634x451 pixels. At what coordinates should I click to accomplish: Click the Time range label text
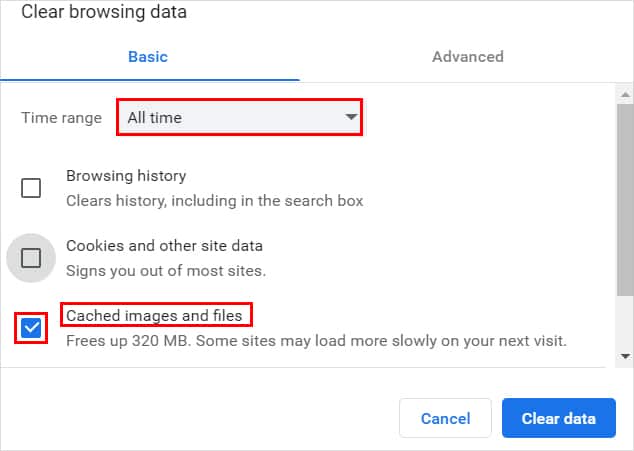[62, 118]
